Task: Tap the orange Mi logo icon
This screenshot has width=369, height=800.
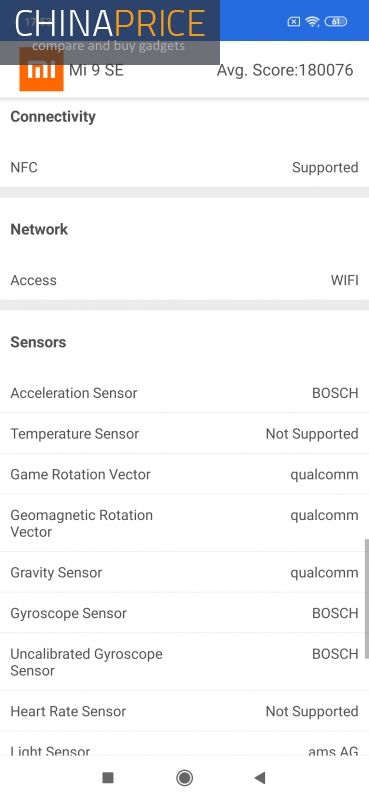Action: pos(41,69)
